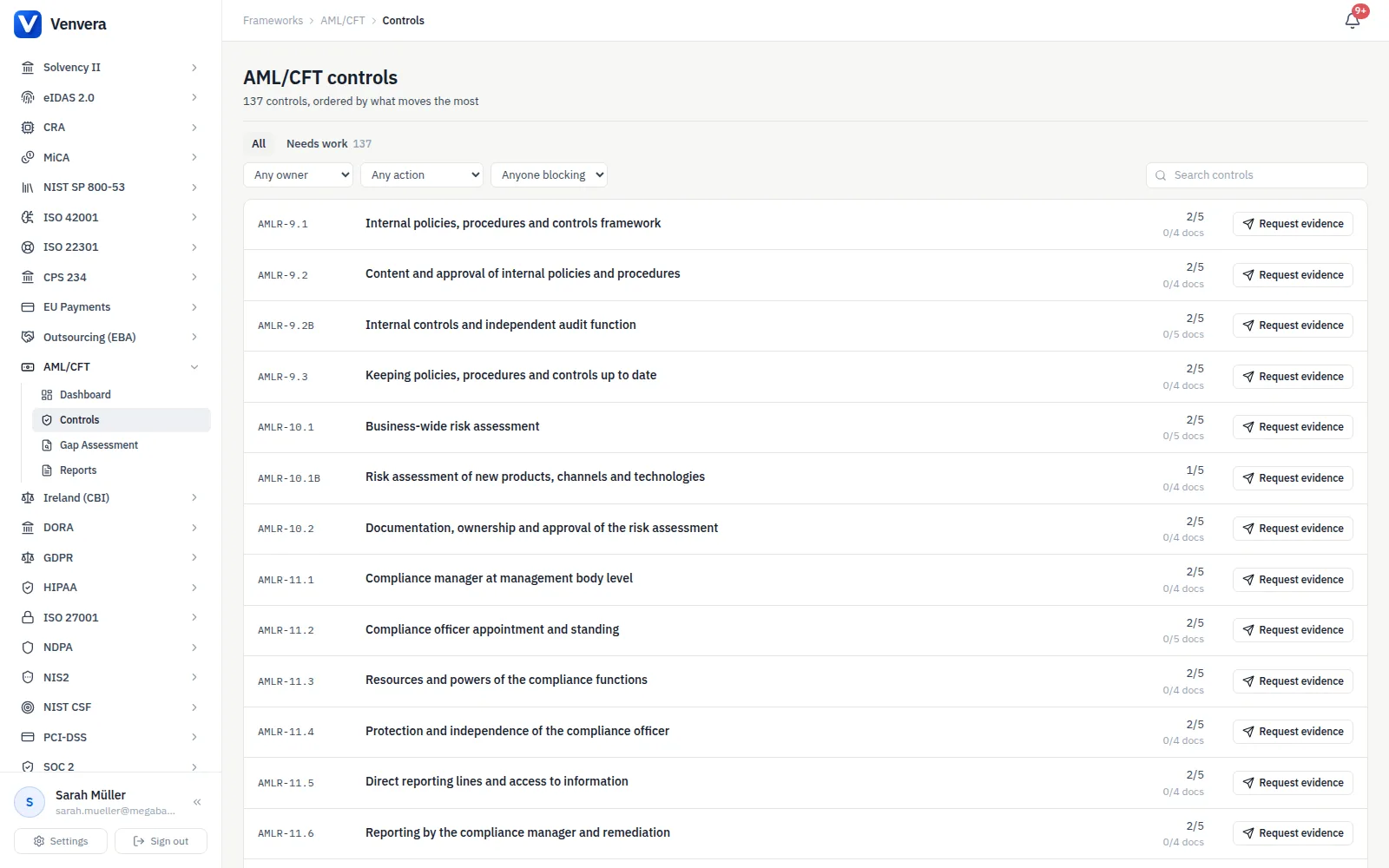Expand the PCI-DSS sidebar section
This screenshot has width=1389, height=868.
(x=194, y=737)
